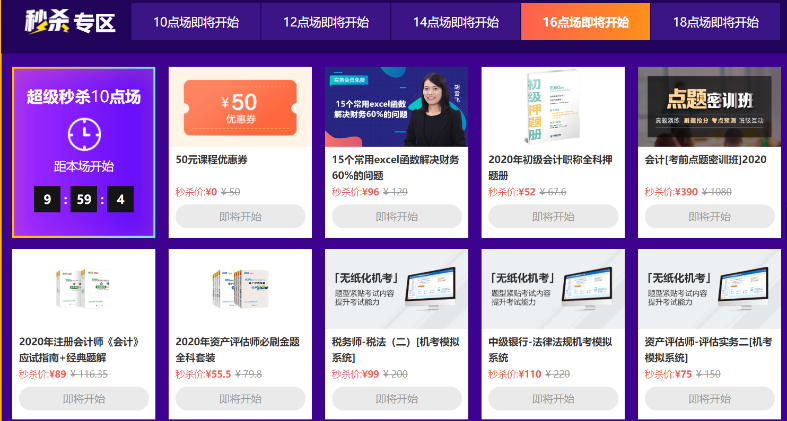Open the 18点场即将开始 tab
The width and height of the screenshot is (787, 421).
pos(715,22)
